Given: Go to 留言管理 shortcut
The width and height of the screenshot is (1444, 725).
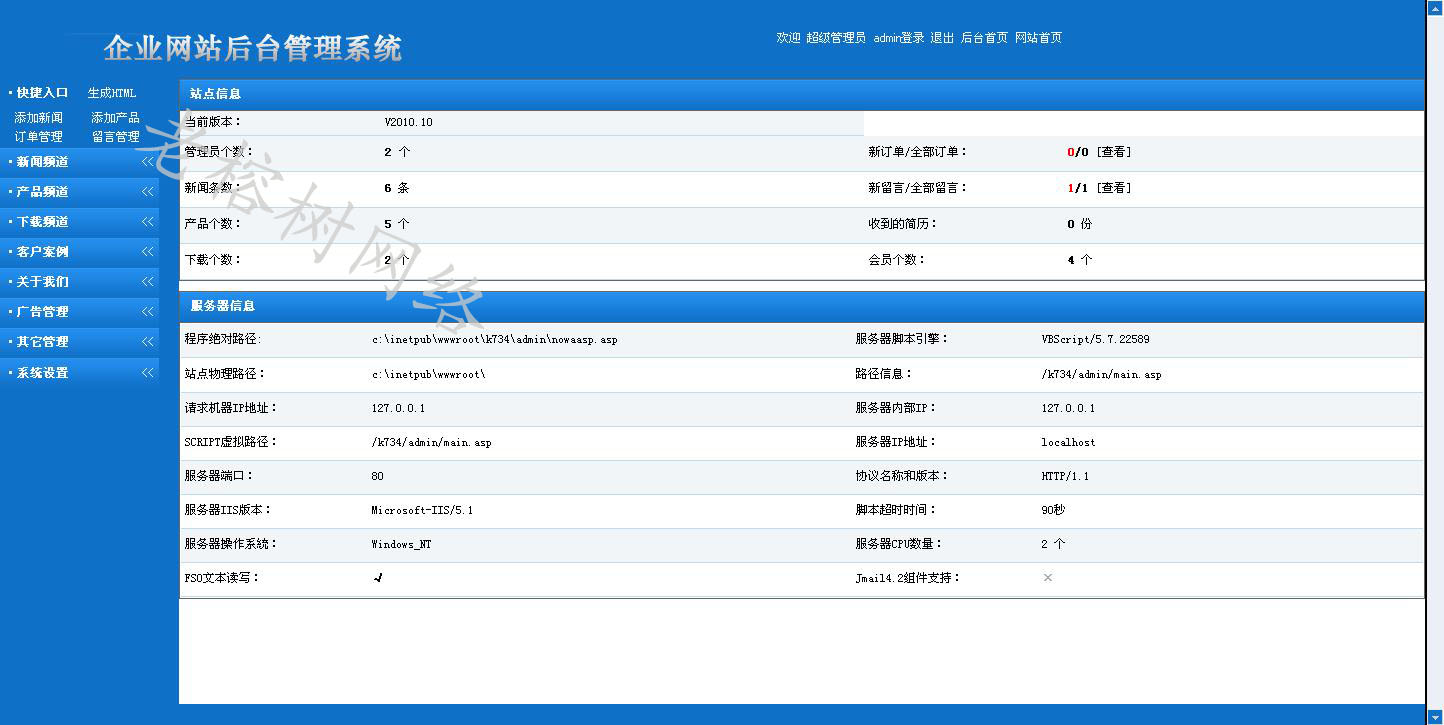Looking at the screenshot, I should point(115,137).
